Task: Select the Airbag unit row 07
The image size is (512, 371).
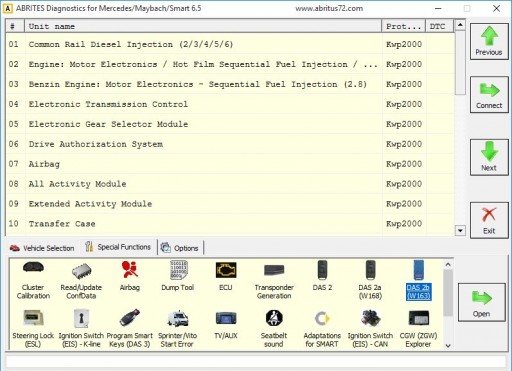Action: pyautogui.click(x=230, y=164)
